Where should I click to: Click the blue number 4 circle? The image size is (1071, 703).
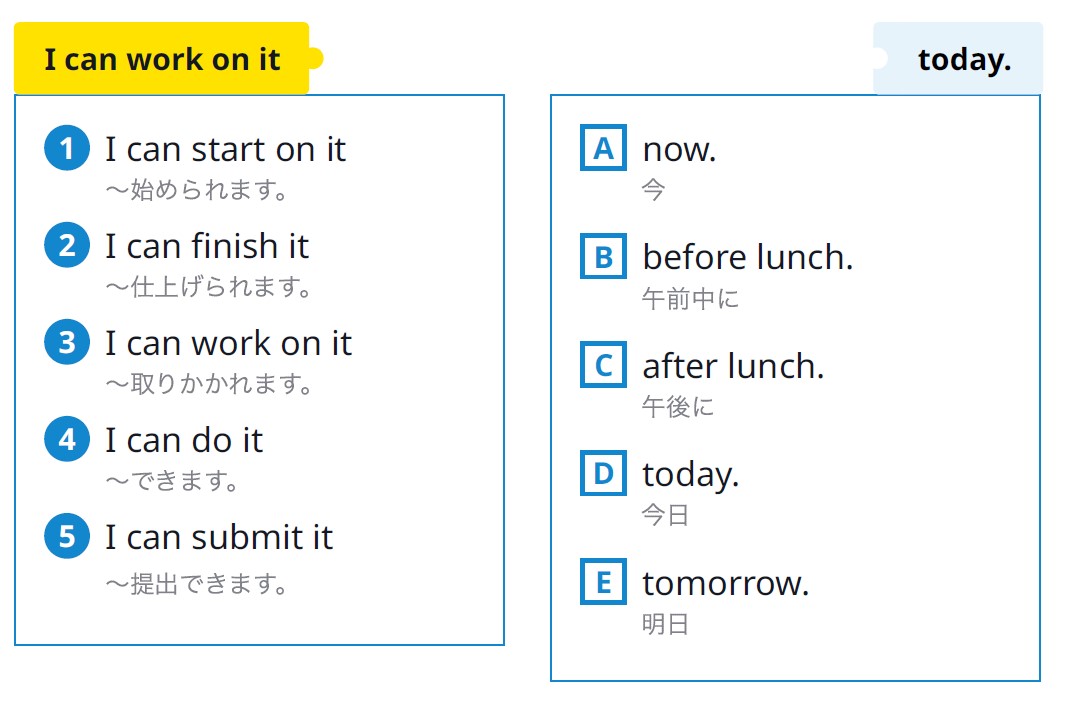(67, 439)
